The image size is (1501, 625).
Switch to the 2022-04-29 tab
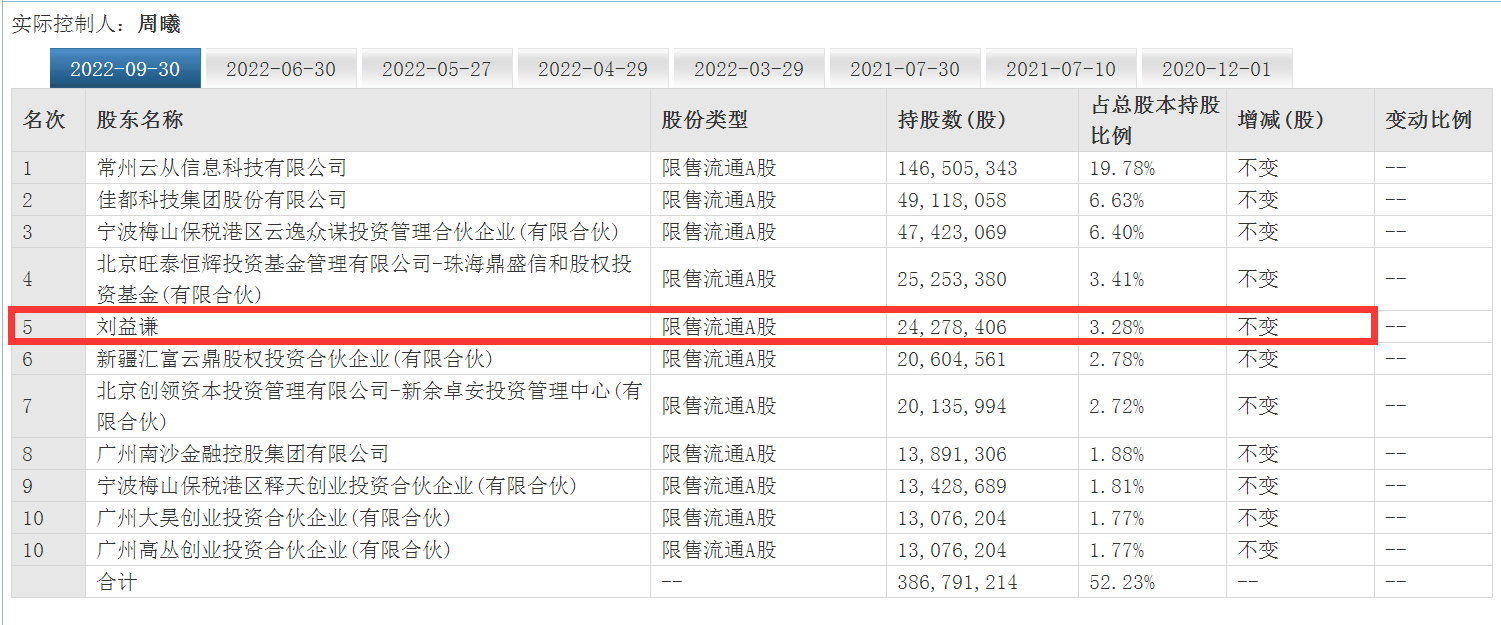click(593, 69)
